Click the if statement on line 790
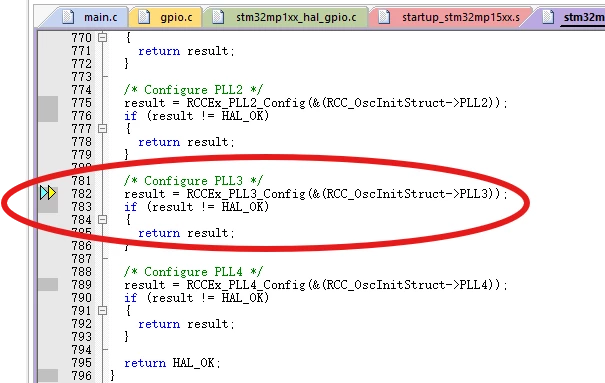Screen dimensions: 605x383 coord(196,298)
